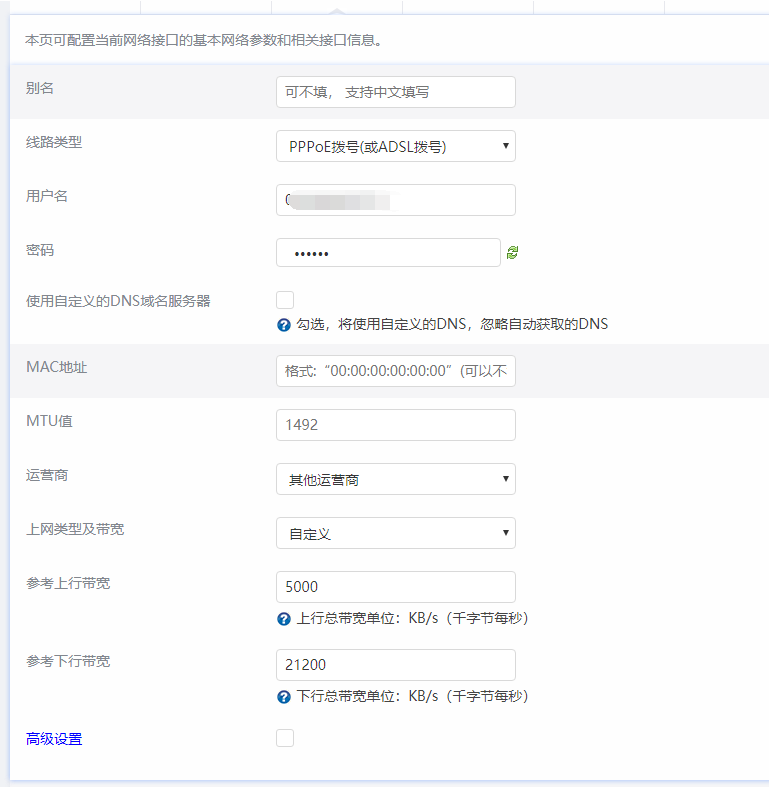Click the 勾选，将使用自定义的DNS hint text

coord(452,325)
